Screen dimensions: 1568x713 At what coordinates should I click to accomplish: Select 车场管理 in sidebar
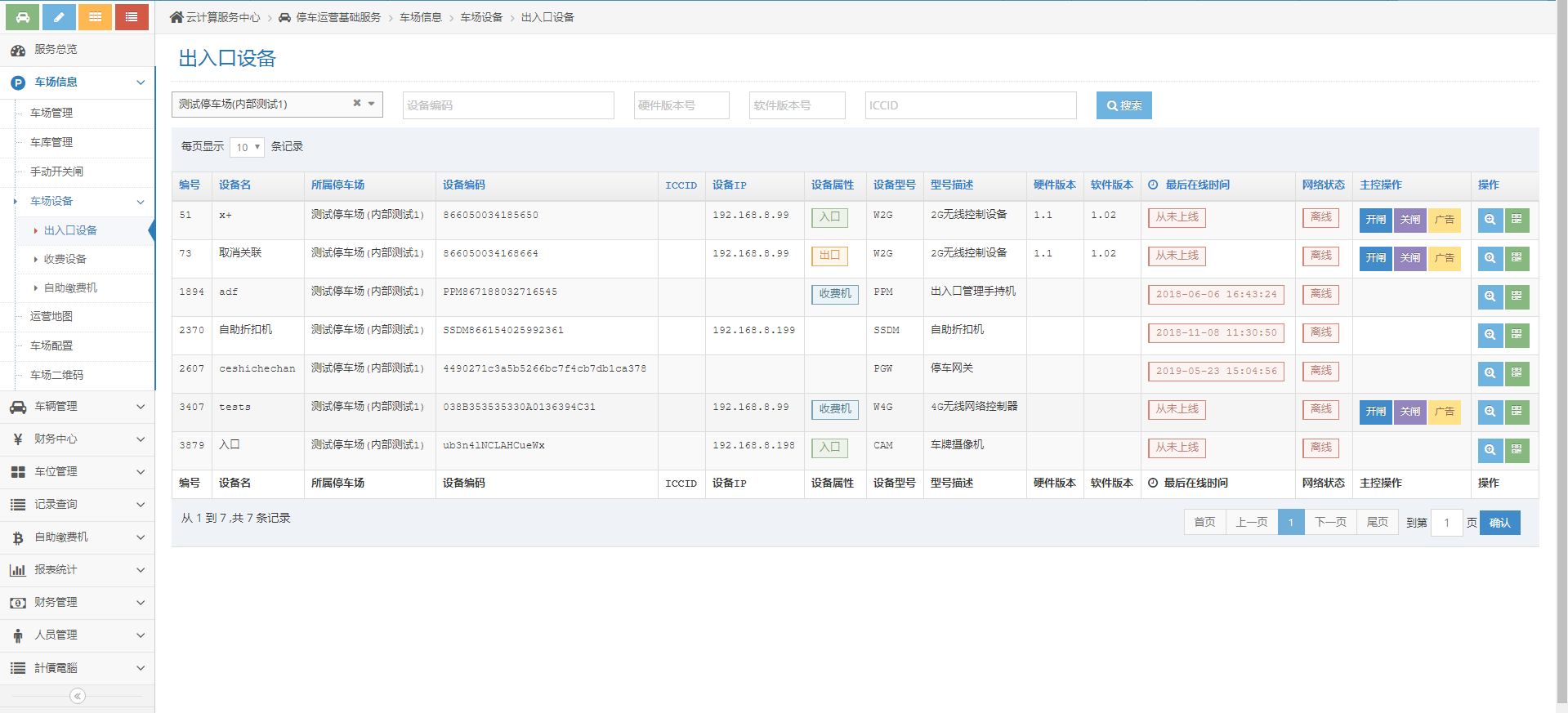tap(51, 113)
